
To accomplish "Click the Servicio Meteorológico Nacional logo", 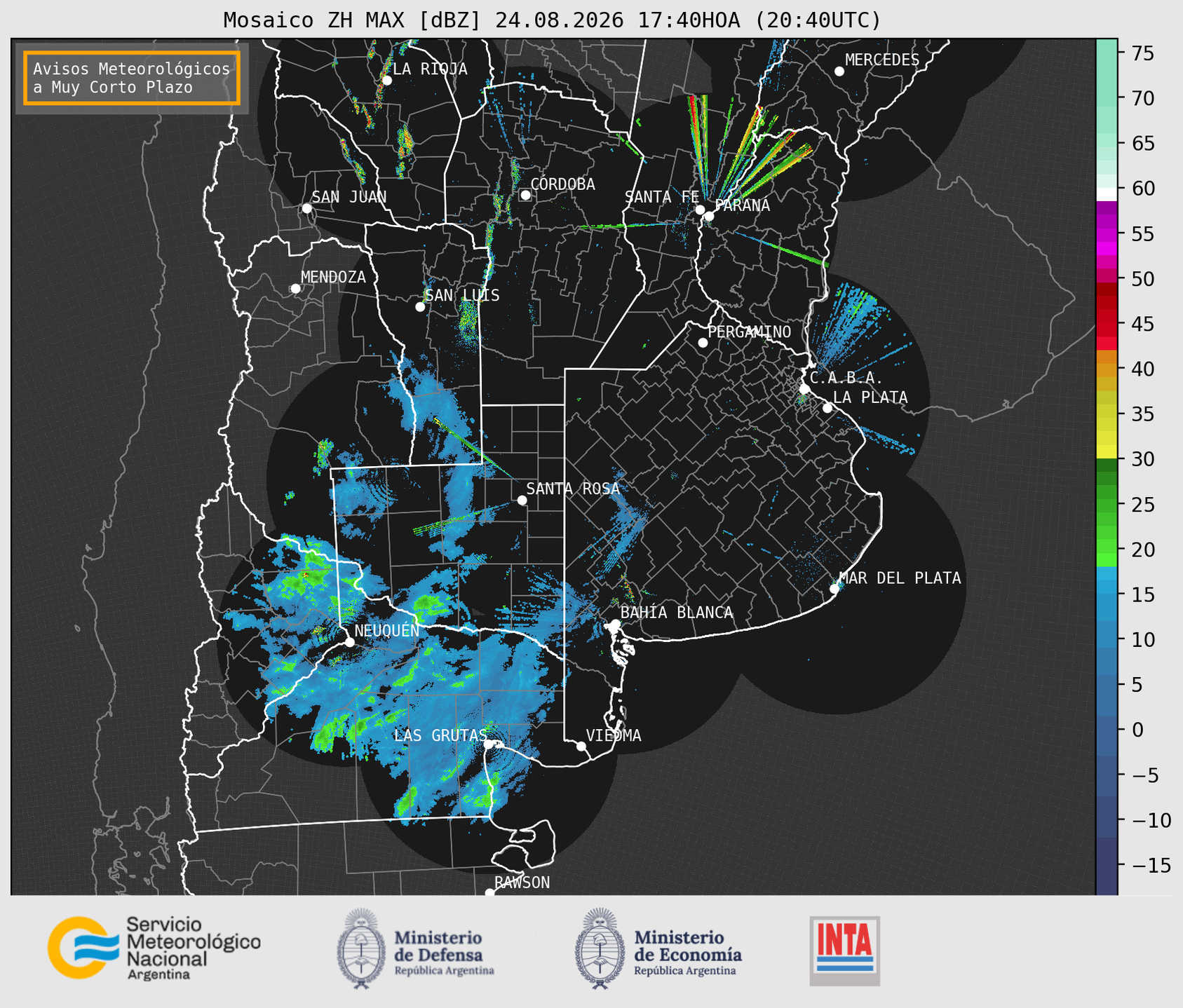I will pyautogui.click(x=154, y=948).
